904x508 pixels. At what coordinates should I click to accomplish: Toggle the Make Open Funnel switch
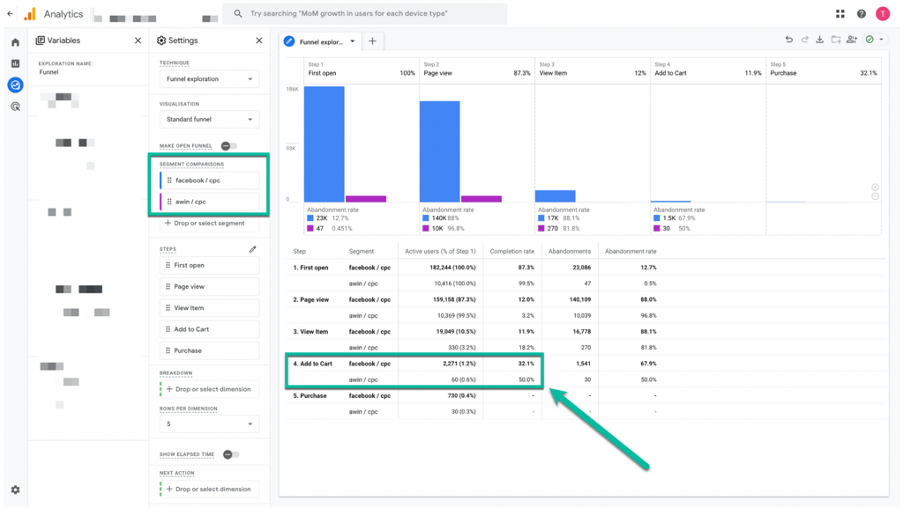(229, 146)
